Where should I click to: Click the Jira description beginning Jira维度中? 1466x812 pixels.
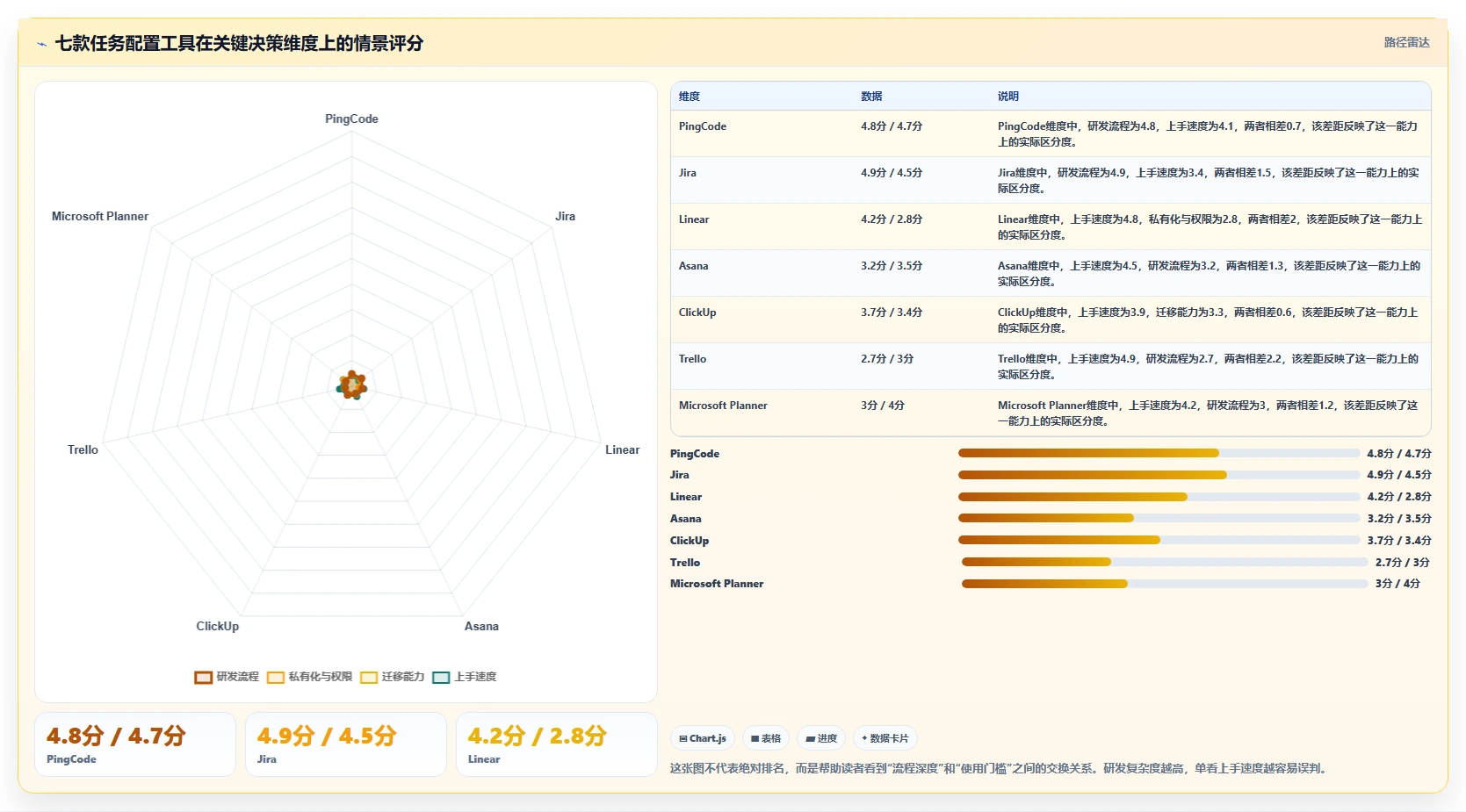coord(1209,181)
